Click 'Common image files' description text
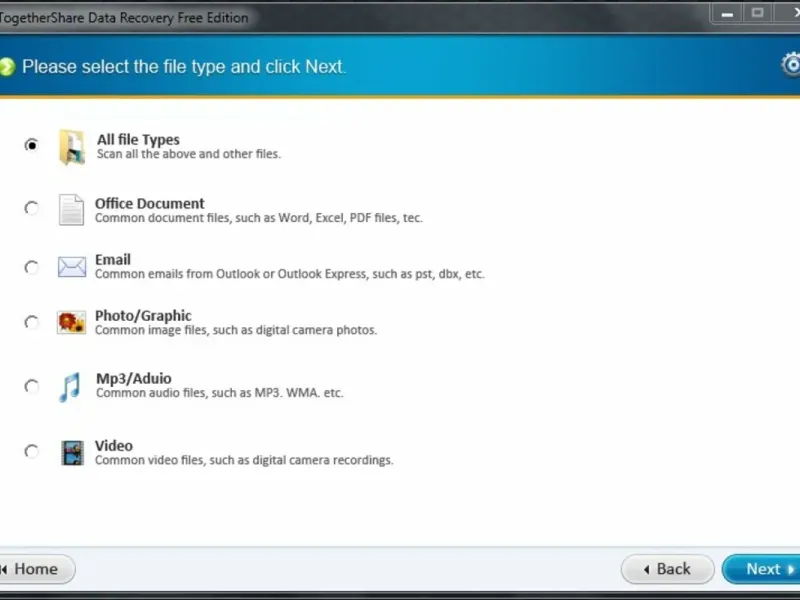 pyautogui.click(x=236, y=330)
